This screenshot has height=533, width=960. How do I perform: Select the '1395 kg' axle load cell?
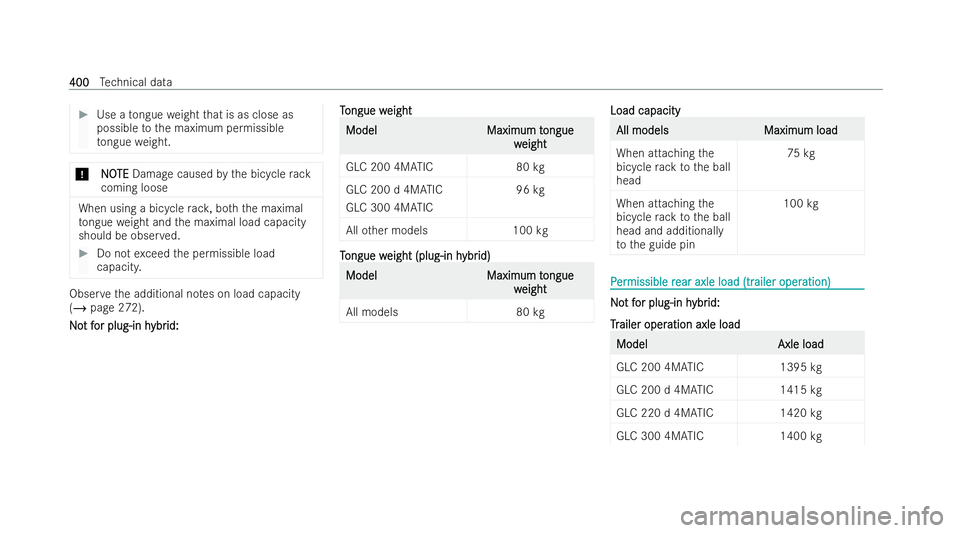click(801, 367)
